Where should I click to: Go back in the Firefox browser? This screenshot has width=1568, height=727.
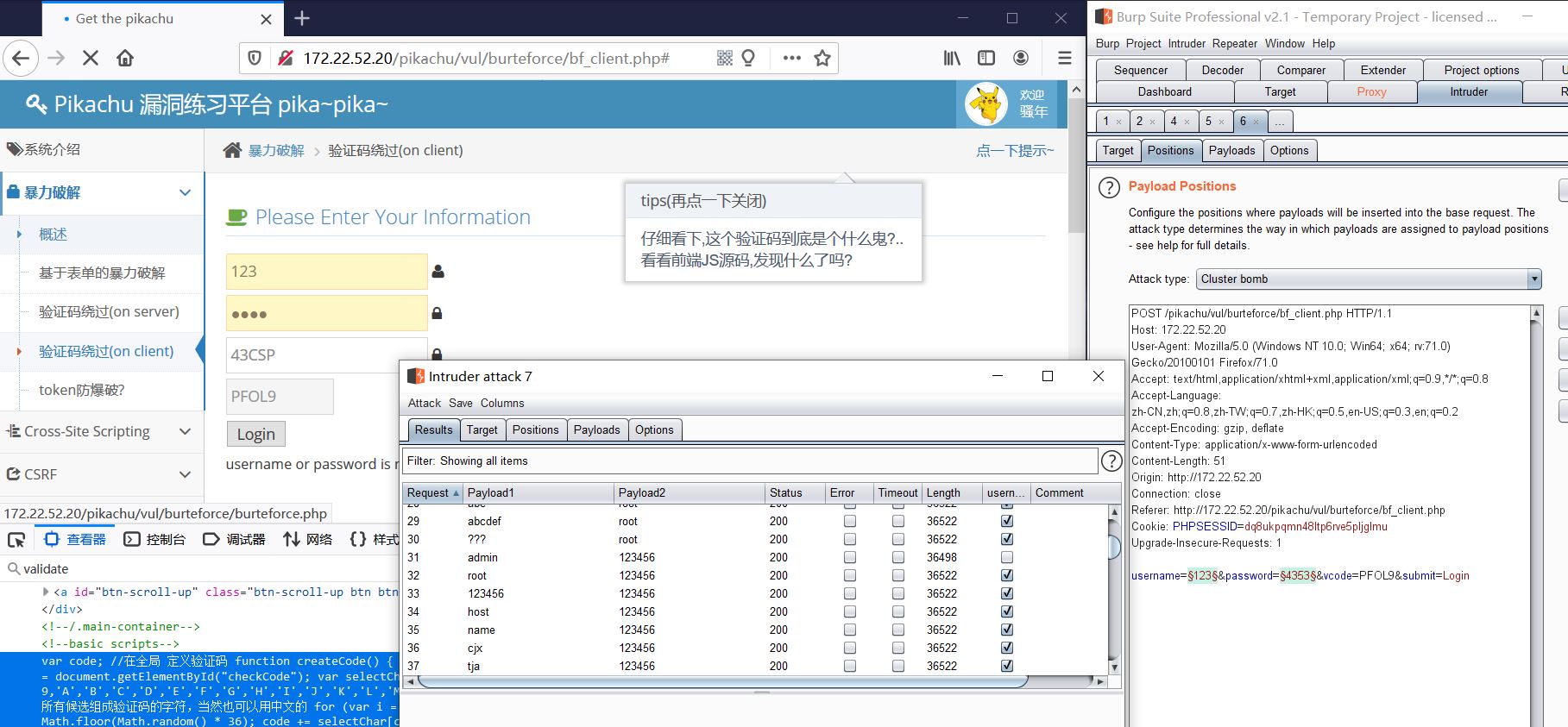click(21, 58)
